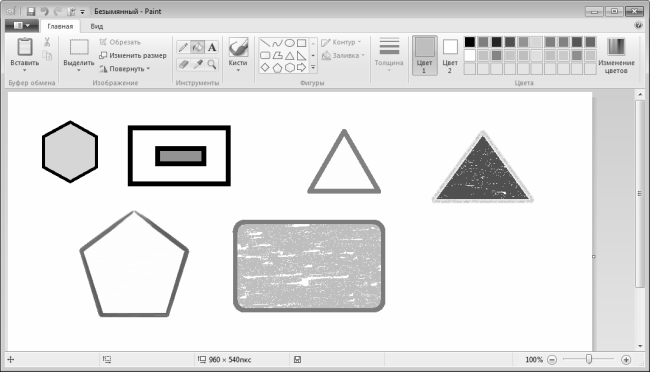Select the Eraser tool

coord(183,64)
